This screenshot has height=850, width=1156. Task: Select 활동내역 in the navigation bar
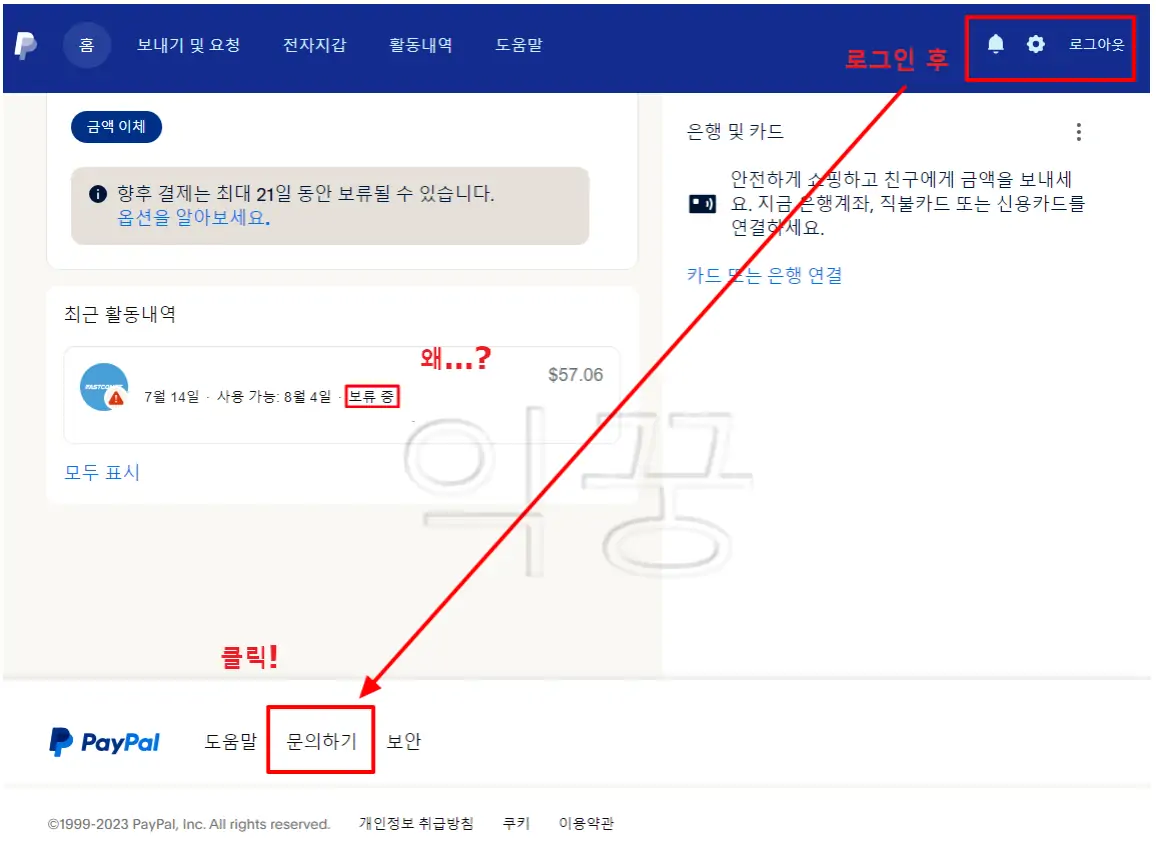point(421,44)
